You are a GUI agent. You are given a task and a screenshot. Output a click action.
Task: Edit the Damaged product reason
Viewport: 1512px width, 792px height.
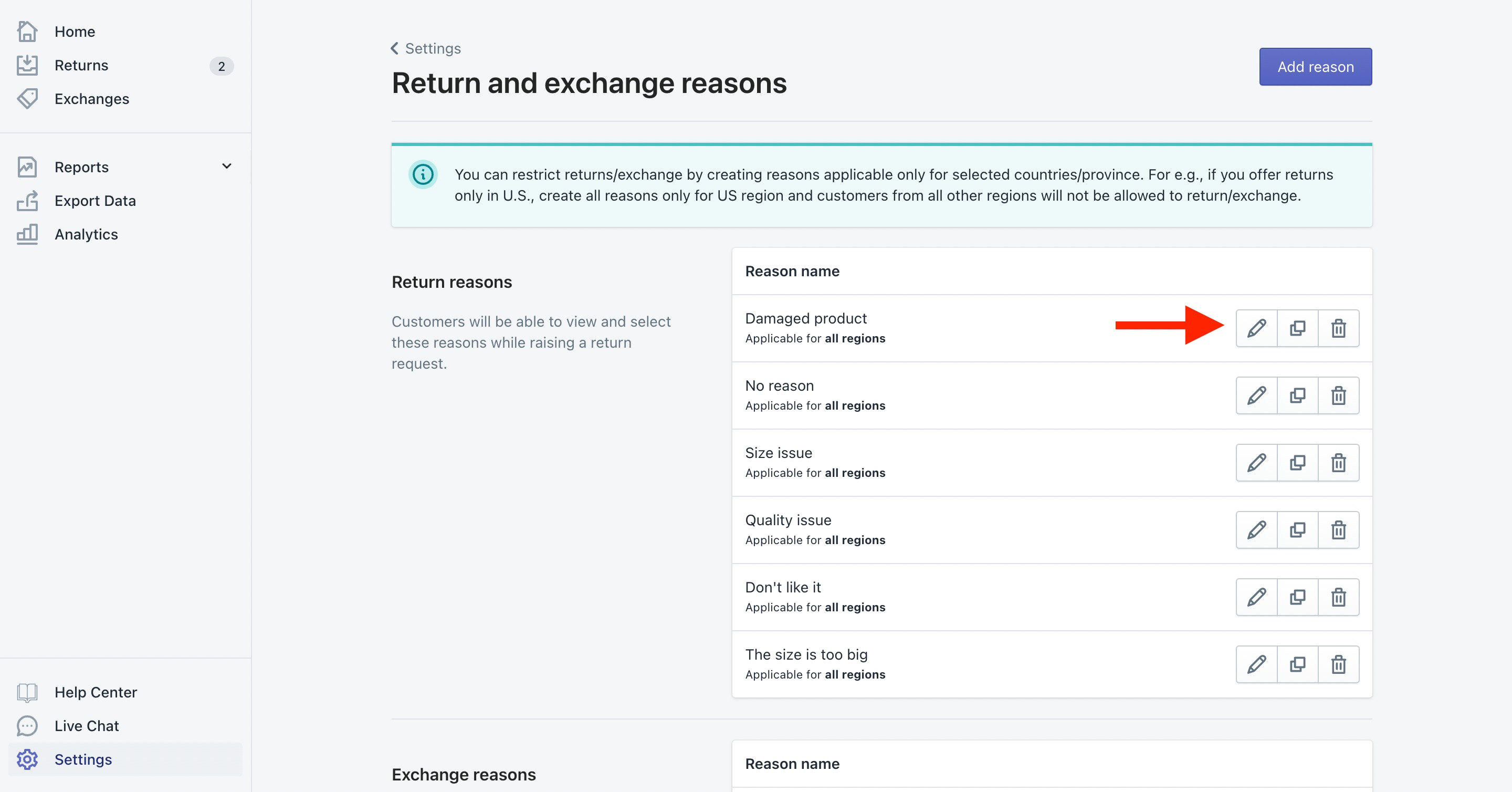click(x=1256, y=328)
